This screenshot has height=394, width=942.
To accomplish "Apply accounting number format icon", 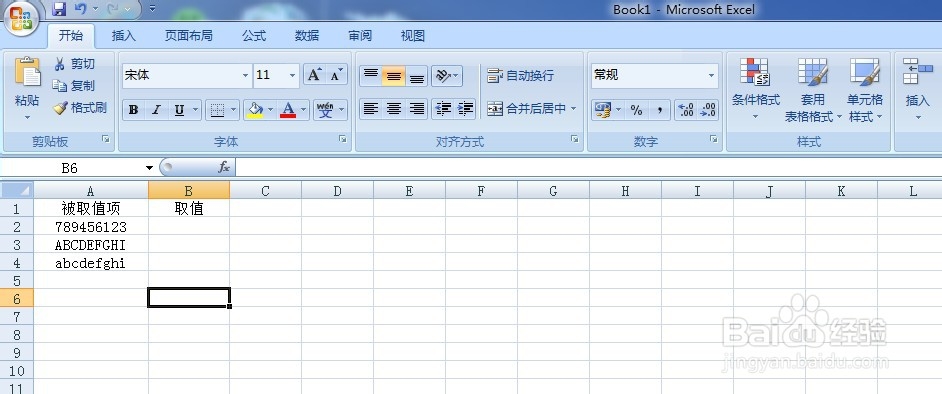I will coord(602,110).
